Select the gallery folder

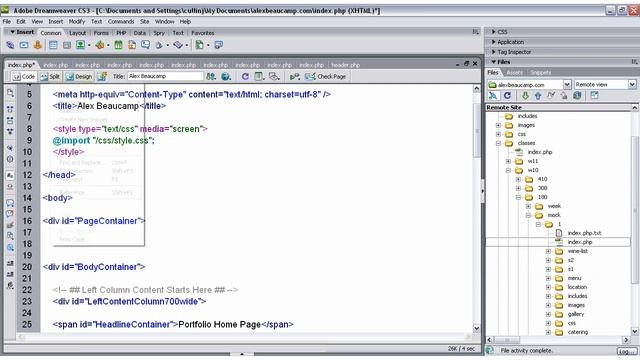(576, 314)
